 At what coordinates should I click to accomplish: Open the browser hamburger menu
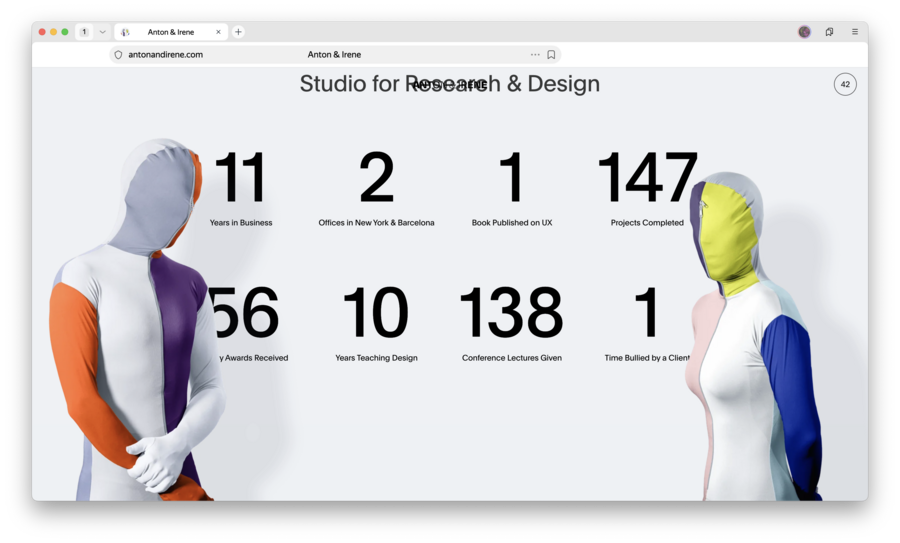coord(855,32)
